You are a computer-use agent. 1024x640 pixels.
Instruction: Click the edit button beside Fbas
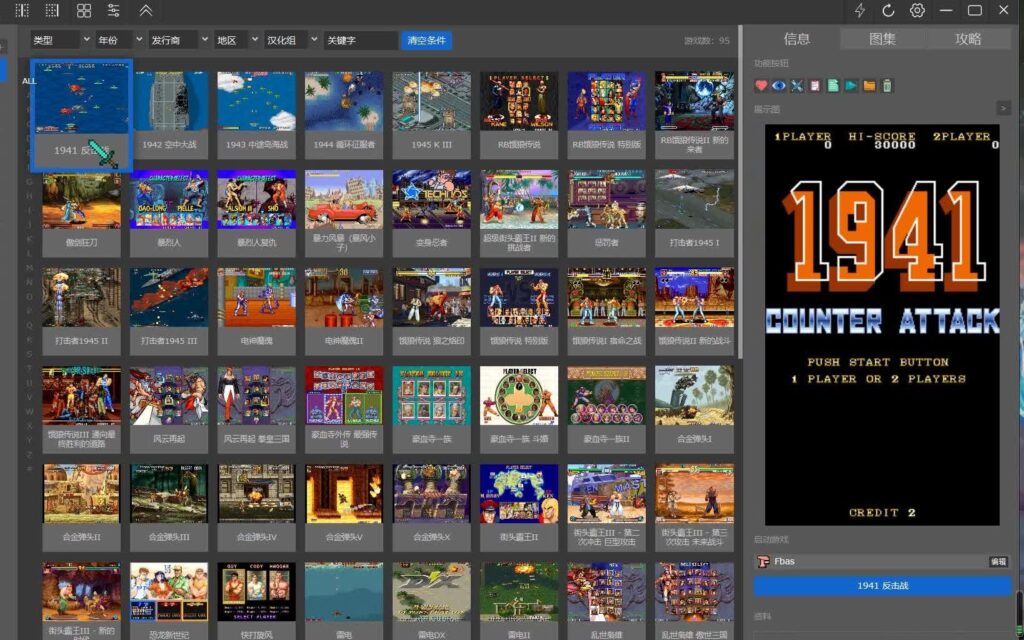[999, 562]
